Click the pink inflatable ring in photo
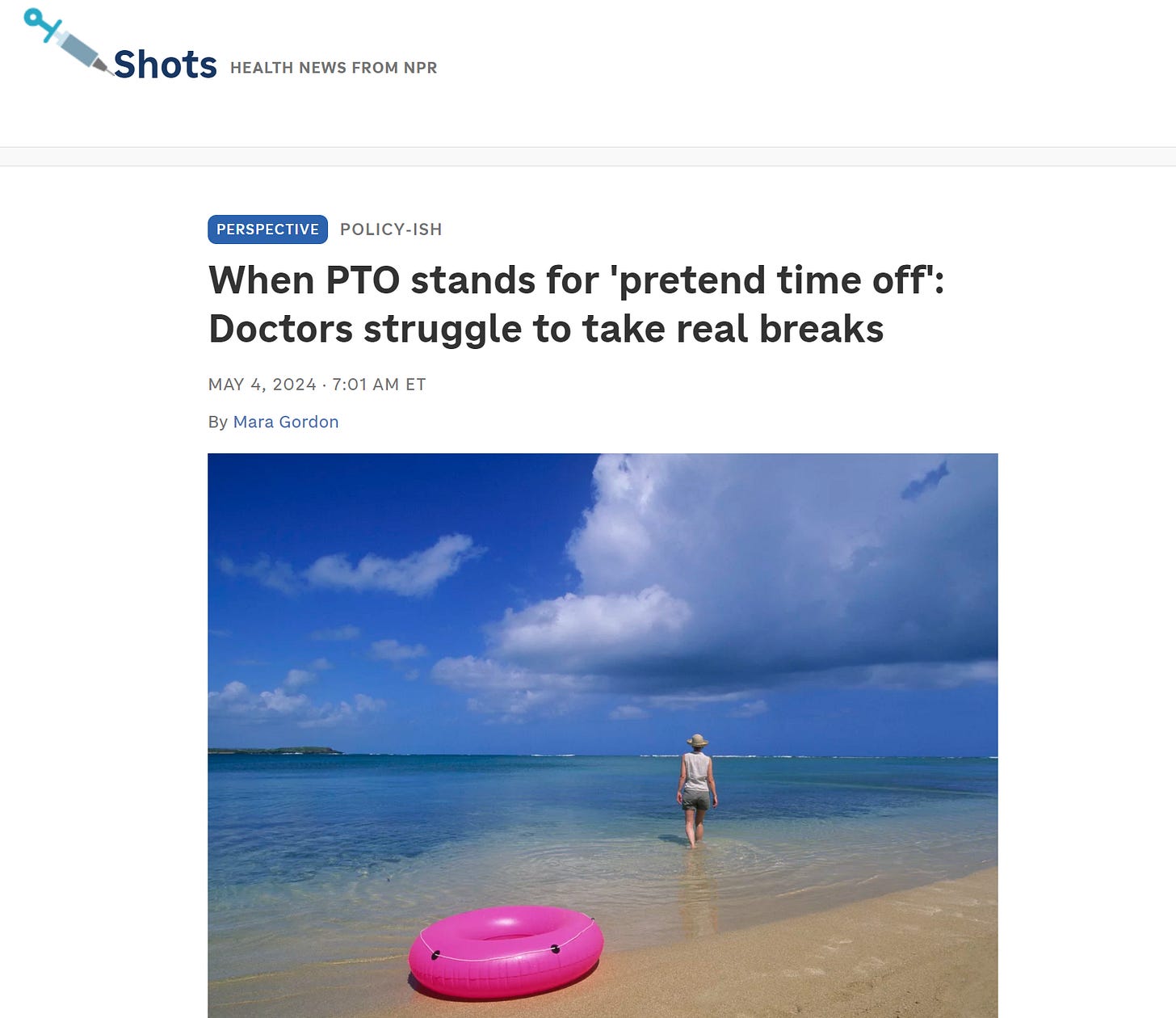 (x=506, y=952)
